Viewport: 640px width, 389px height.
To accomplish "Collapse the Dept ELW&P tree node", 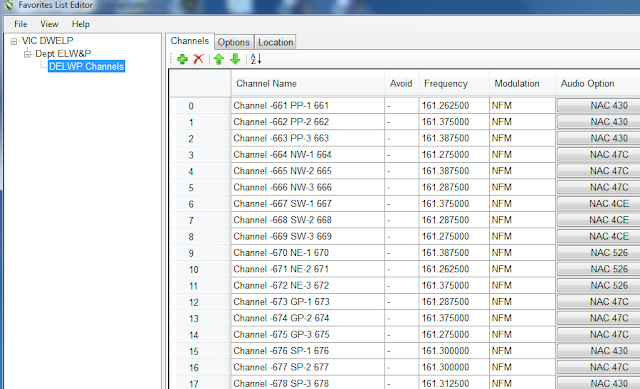I will click(27, 54).
